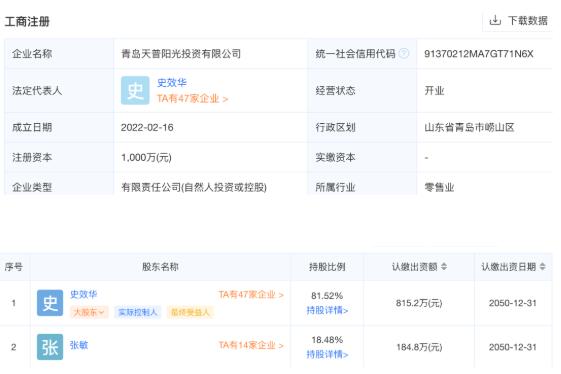View 持股详情 for the 81.52% holding
Screen dimensions: 561x374
point(327,310)
